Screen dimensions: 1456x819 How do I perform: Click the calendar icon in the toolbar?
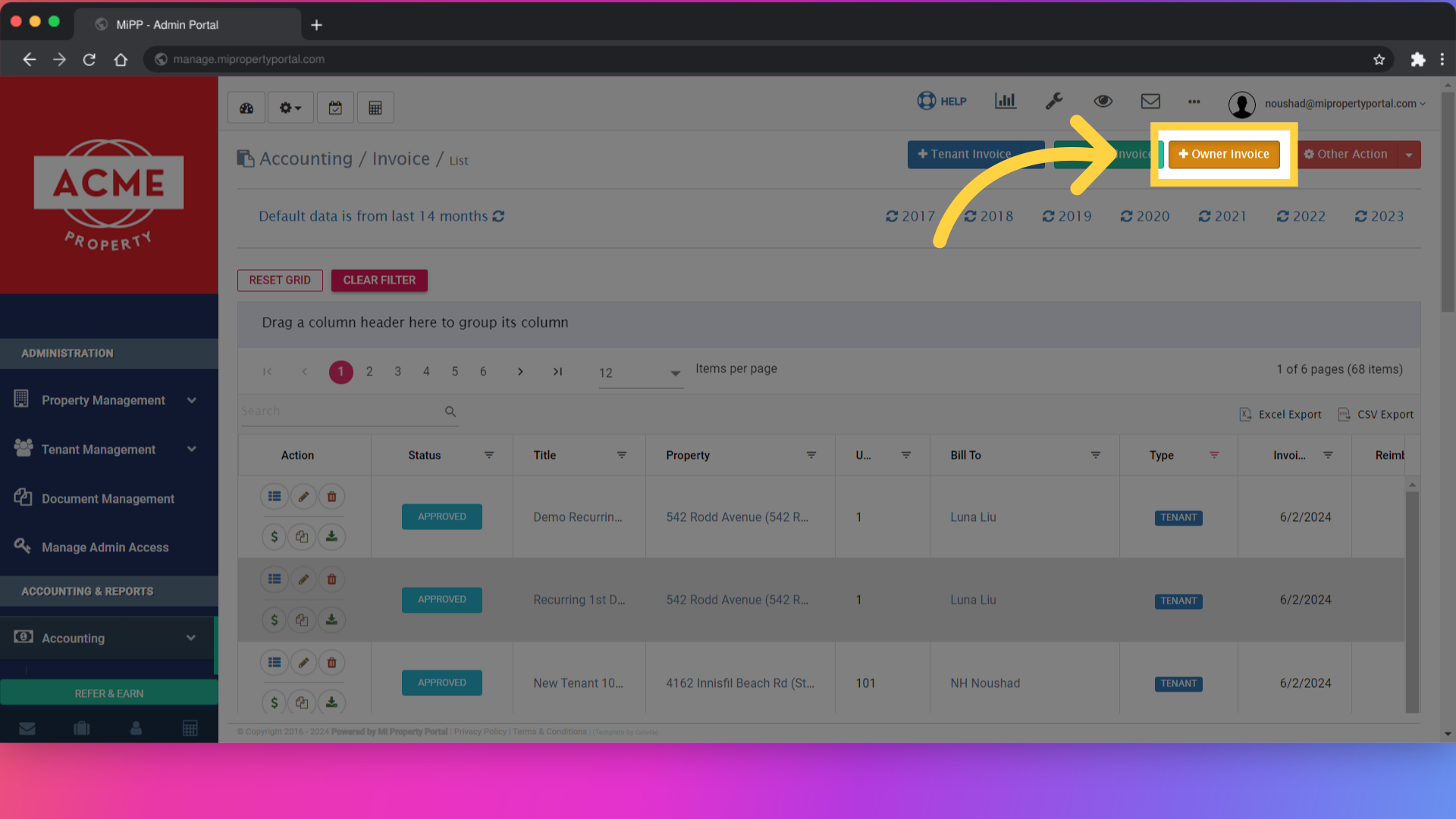[335, 107]
